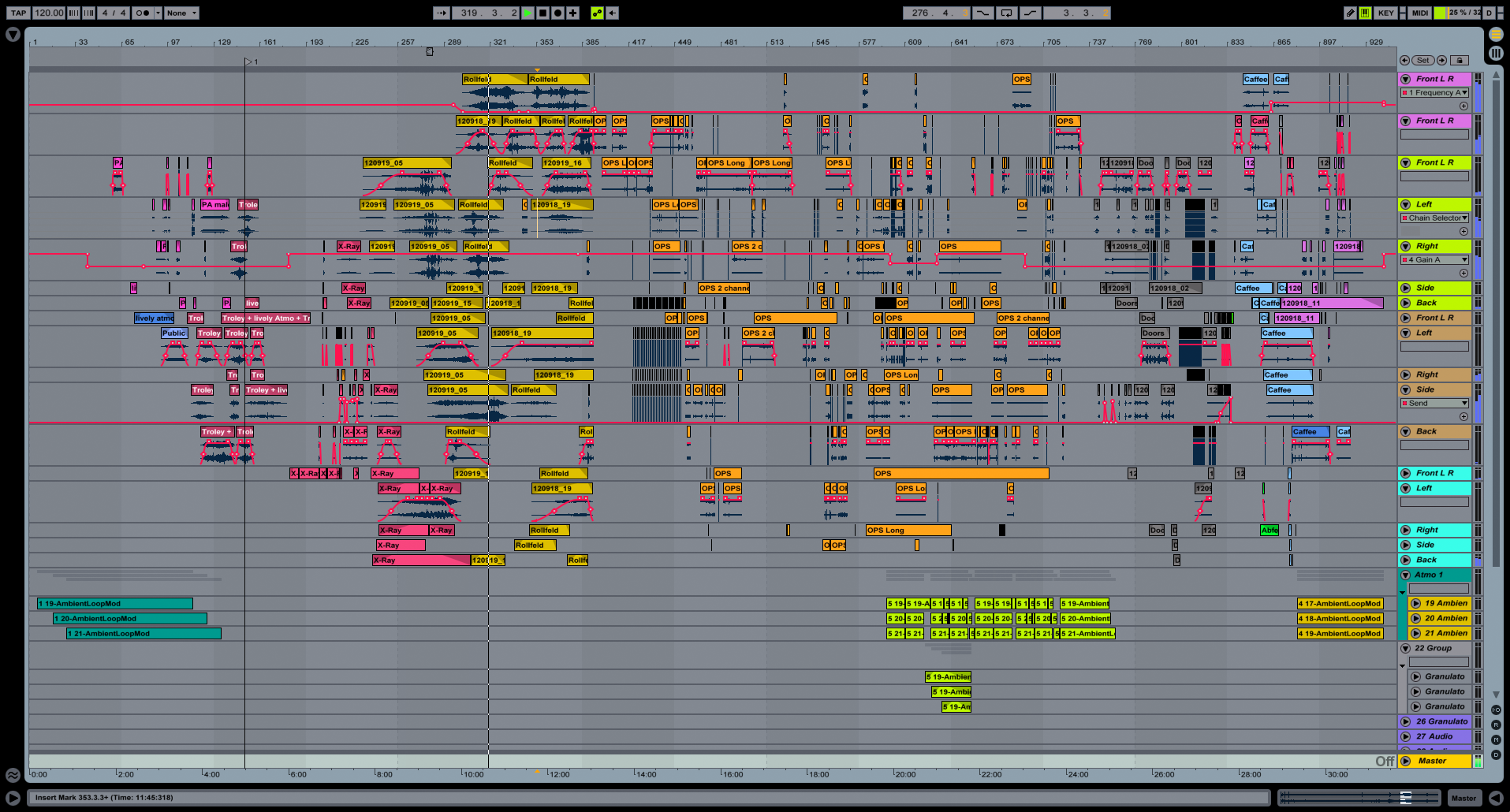Click the 120.00 tempo field
The height and width of the screenshot is (812, 1510).
pyautogui.click(x=49, y=13)
